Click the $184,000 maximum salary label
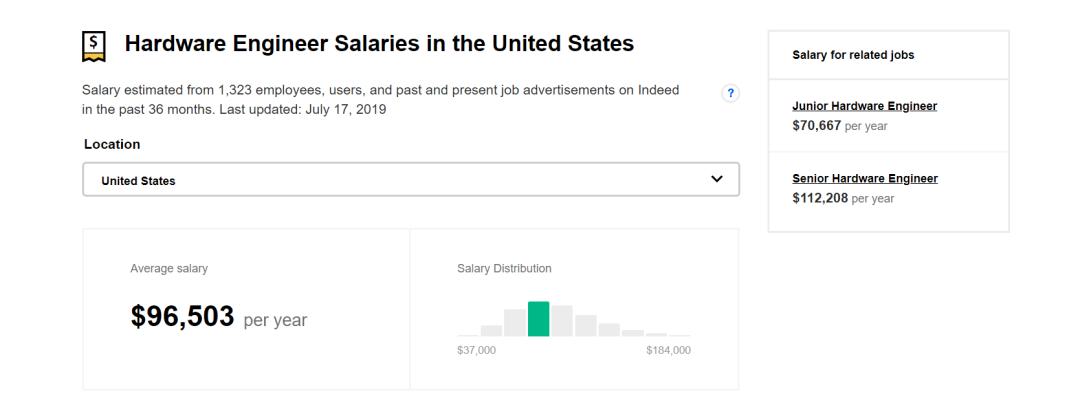1080x405 pixels. click(x=668, y=350)
